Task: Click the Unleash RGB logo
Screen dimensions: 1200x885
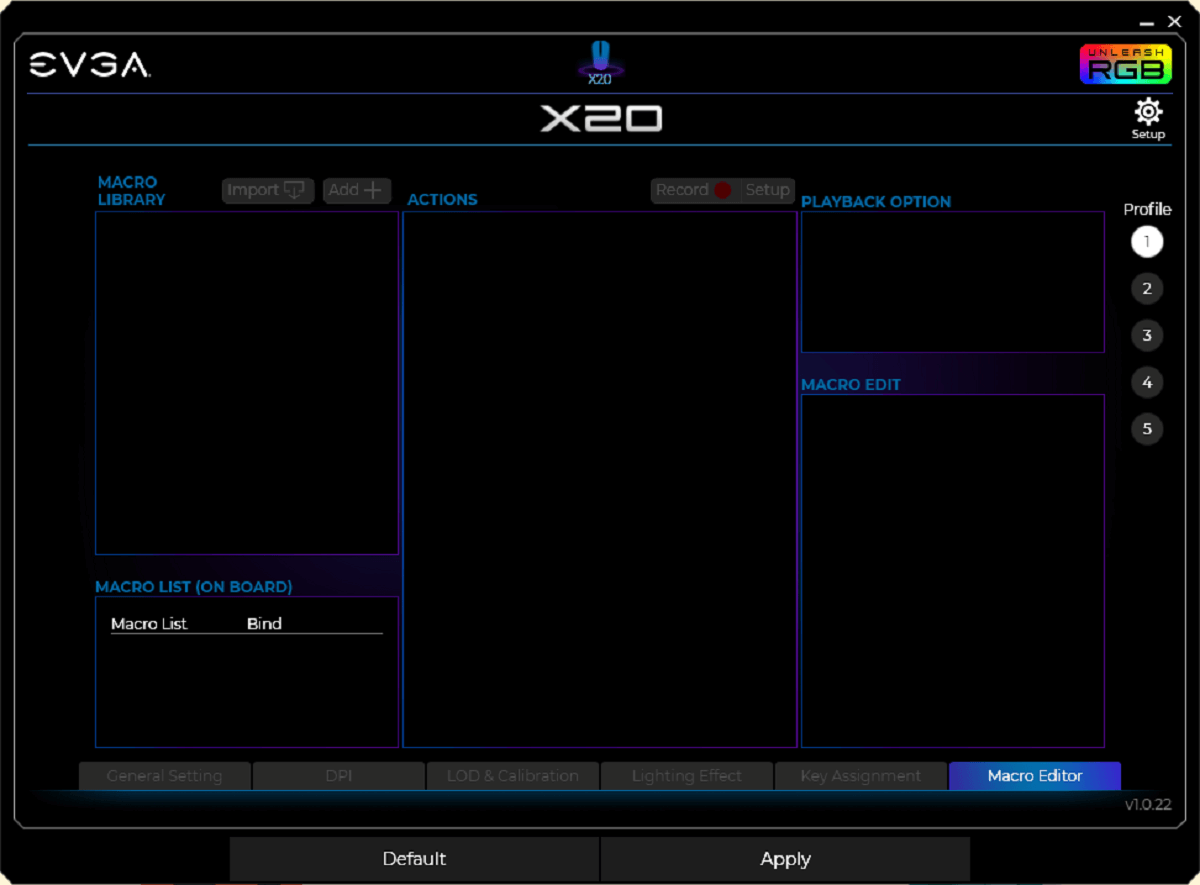Action: point(1125,64)
